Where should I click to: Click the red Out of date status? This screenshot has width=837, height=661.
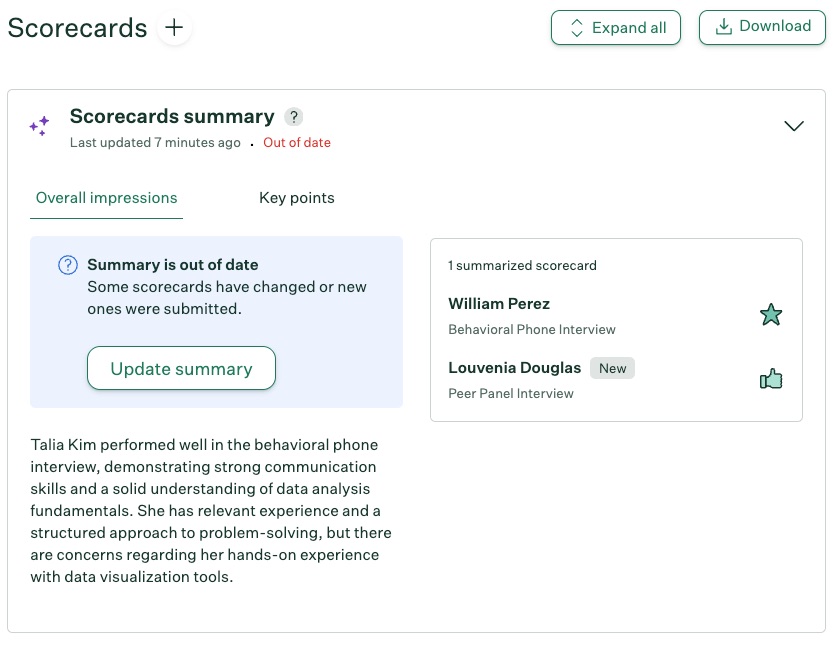tap(297, 143)
